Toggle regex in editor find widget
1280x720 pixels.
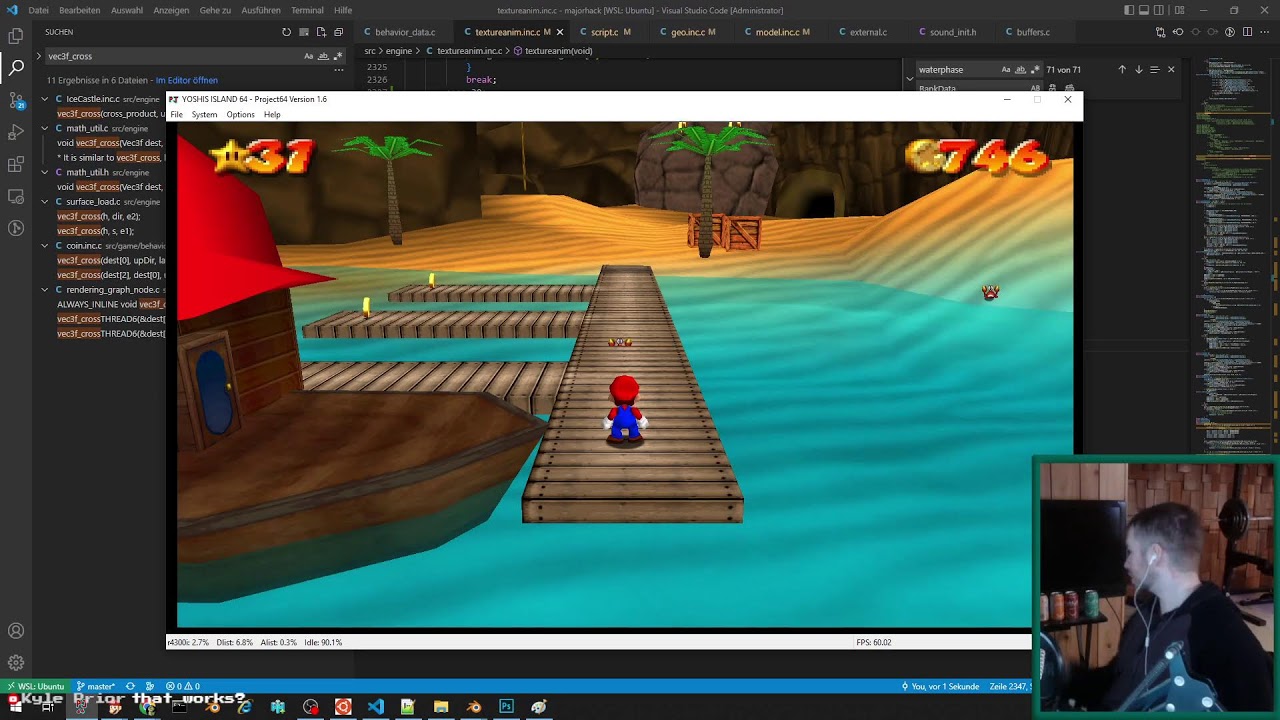[1036, 70]
